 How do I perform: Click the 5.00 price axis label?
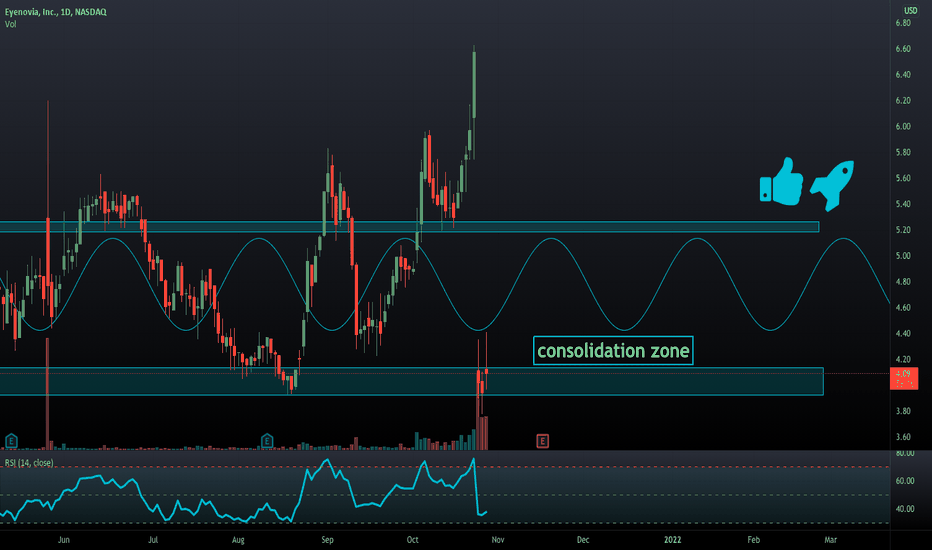903,256
